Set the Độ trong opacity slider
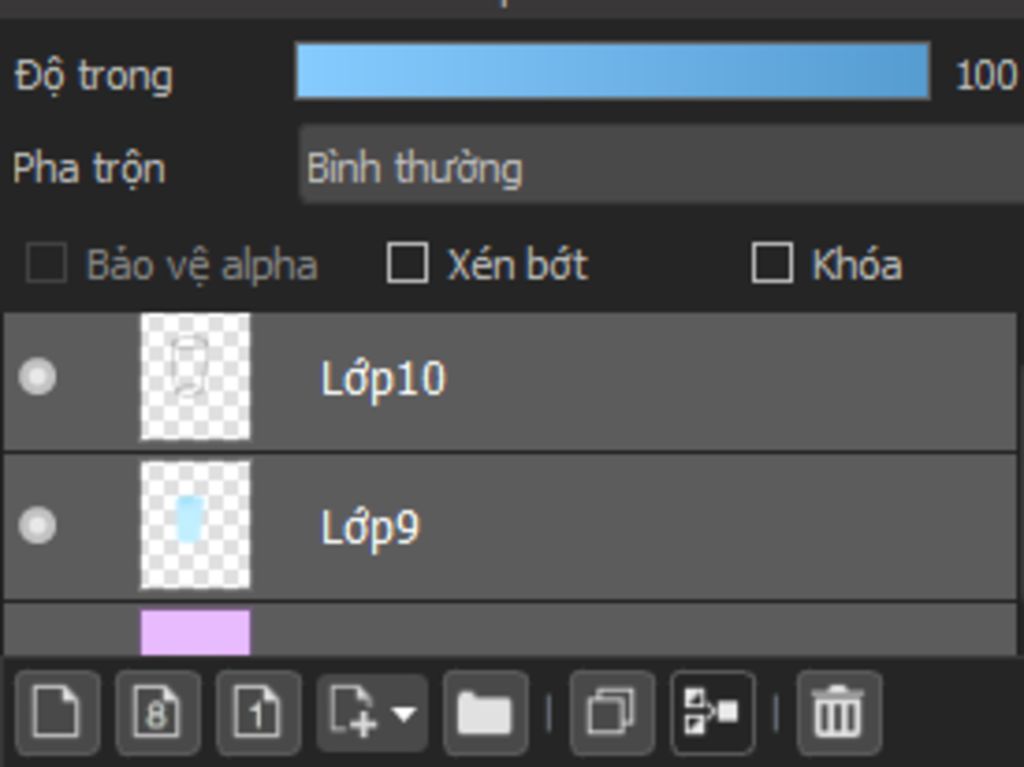1024x767 pixels. (x=613, y=71)
